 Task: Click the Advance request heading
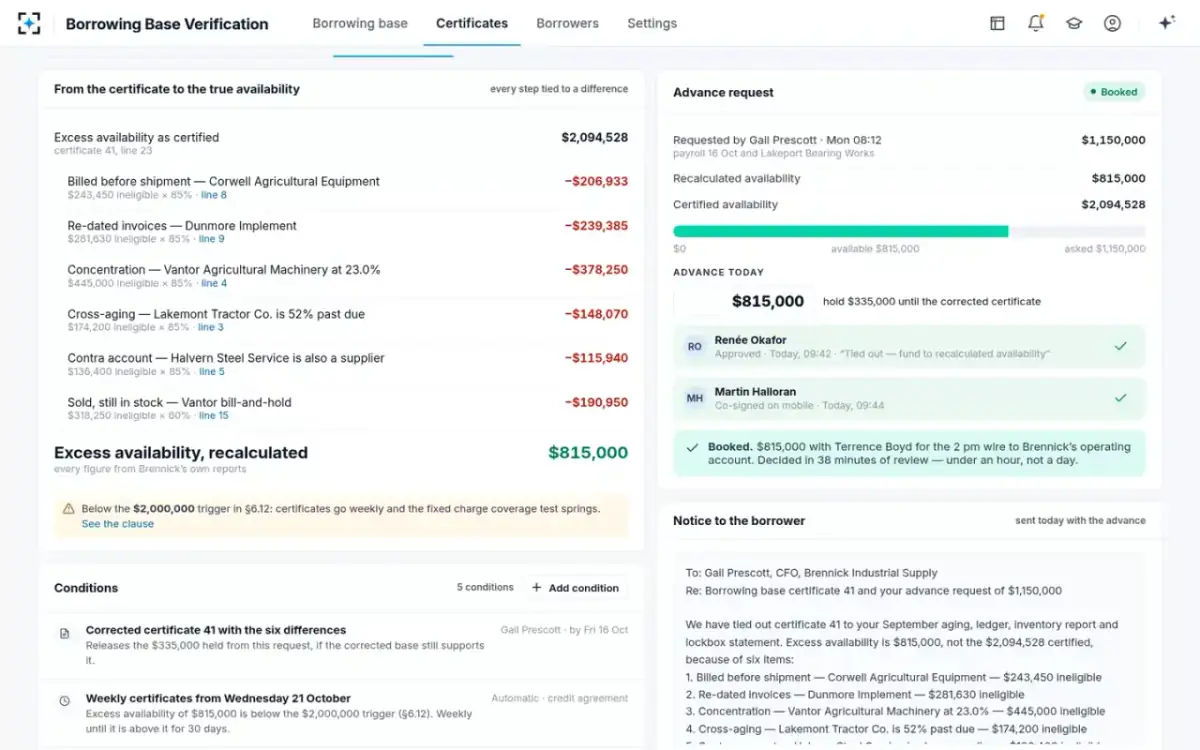click(723, 92)
